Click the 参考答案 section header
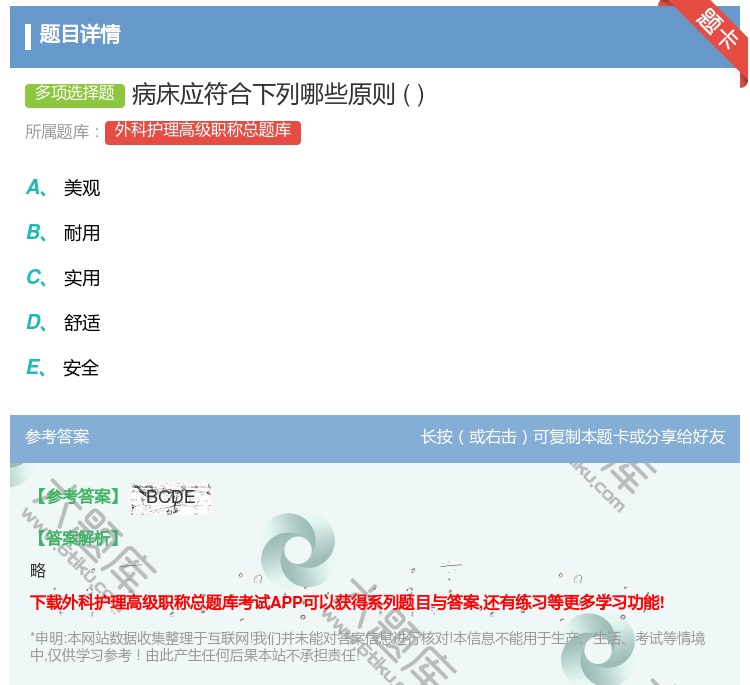Screen dimensions: 750x685 [57, 437]
